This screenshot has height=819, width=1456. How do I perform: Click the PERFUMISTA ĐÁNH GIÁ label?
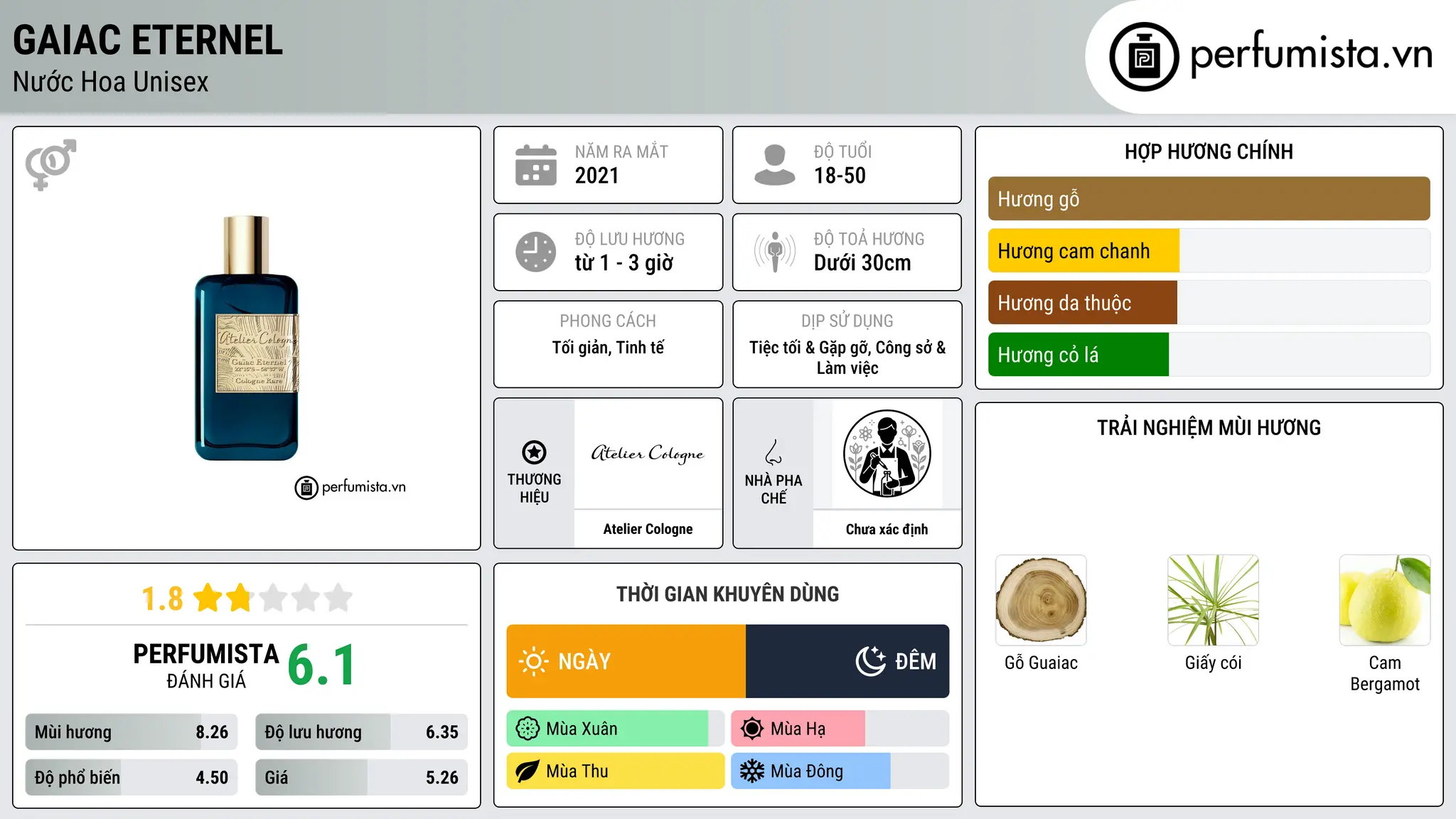point(206,665)
